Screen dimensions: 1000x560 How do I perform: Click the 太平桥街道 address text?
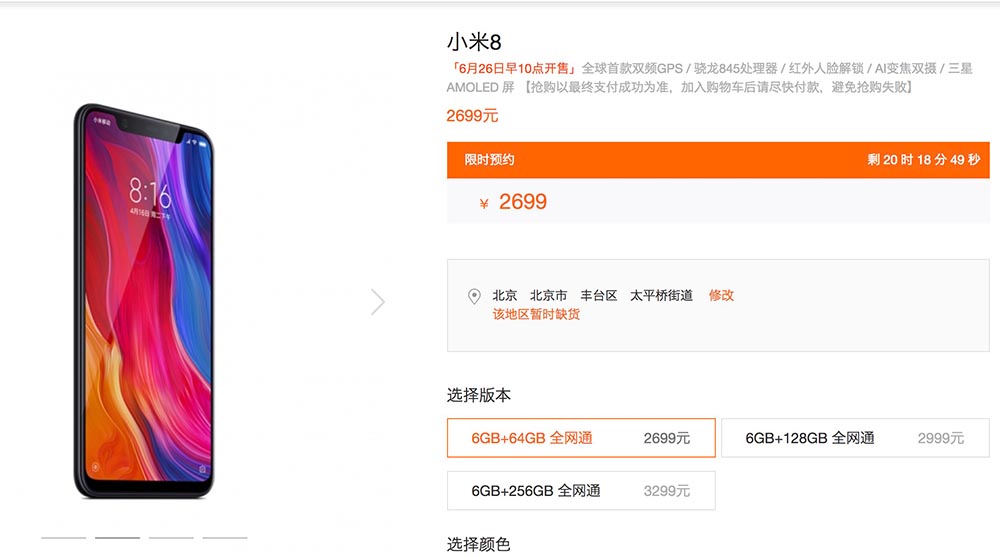[x=661, y=295]
